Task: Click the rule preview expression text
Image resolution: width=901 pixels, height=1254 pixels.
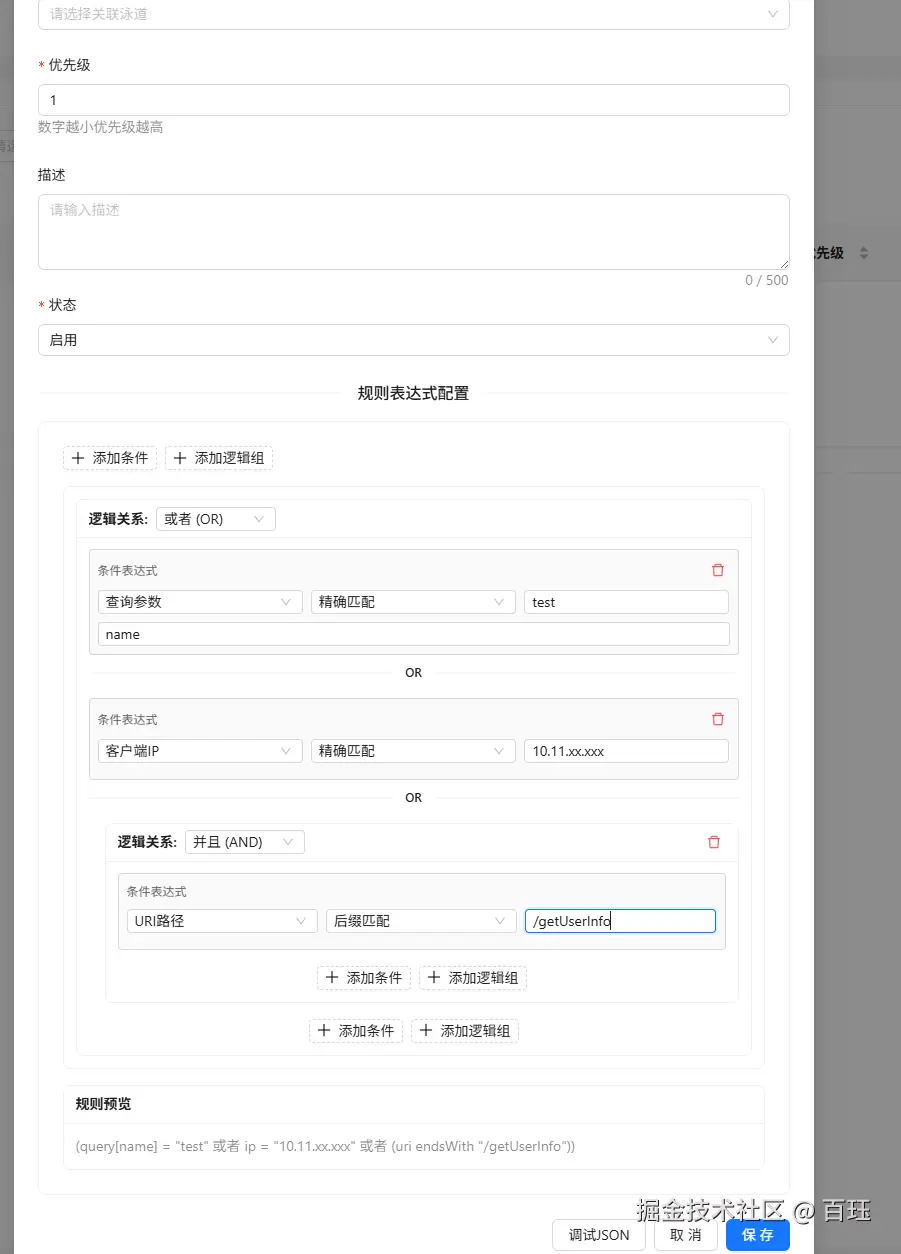Action: coord(325,1146)
